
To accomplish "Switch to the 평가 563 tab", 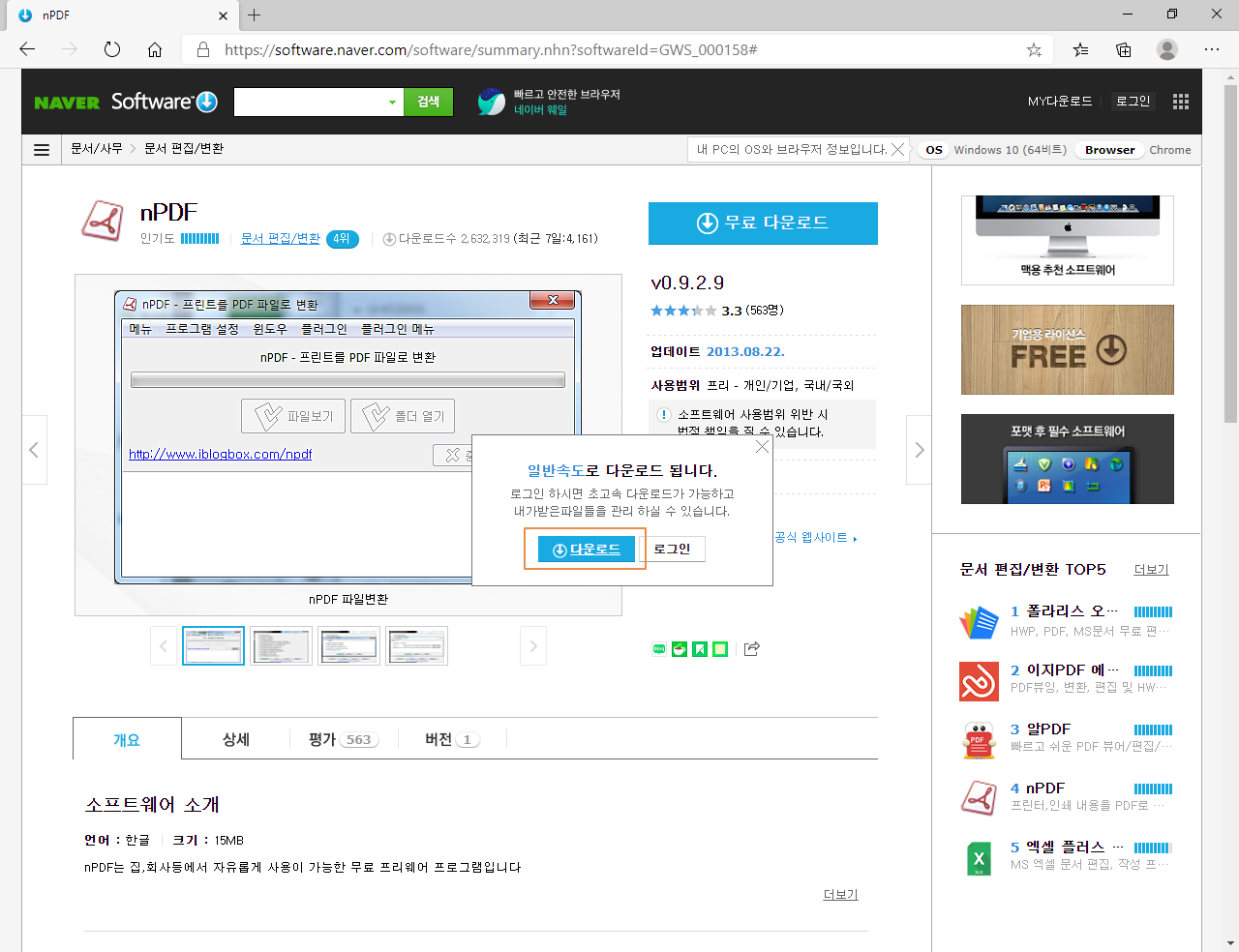I will [x=343, y=739].
